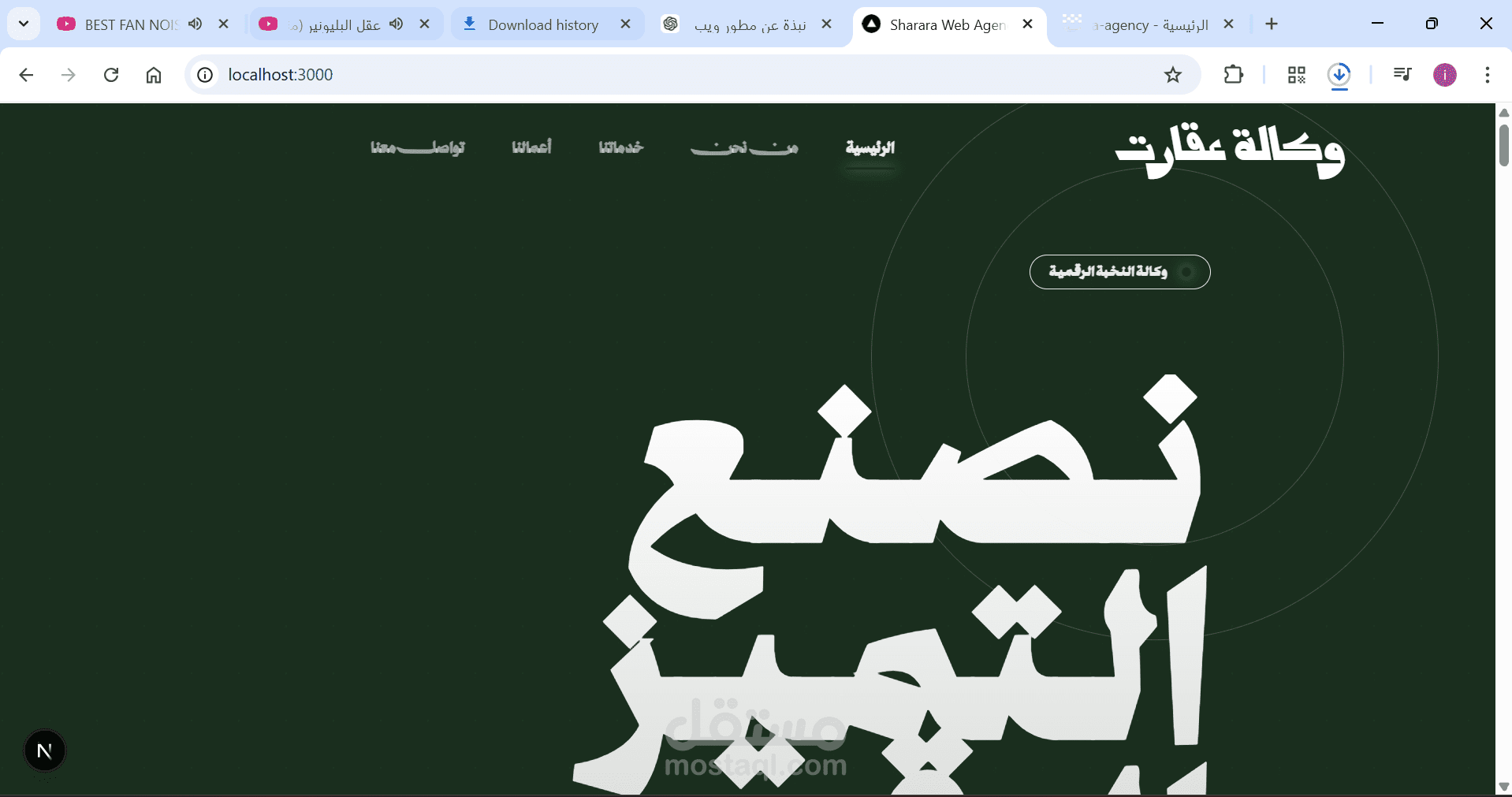The width and height of the screenshot is (1512, 797).
Task: Open the browser home page icon
Action: click(154, 75)
